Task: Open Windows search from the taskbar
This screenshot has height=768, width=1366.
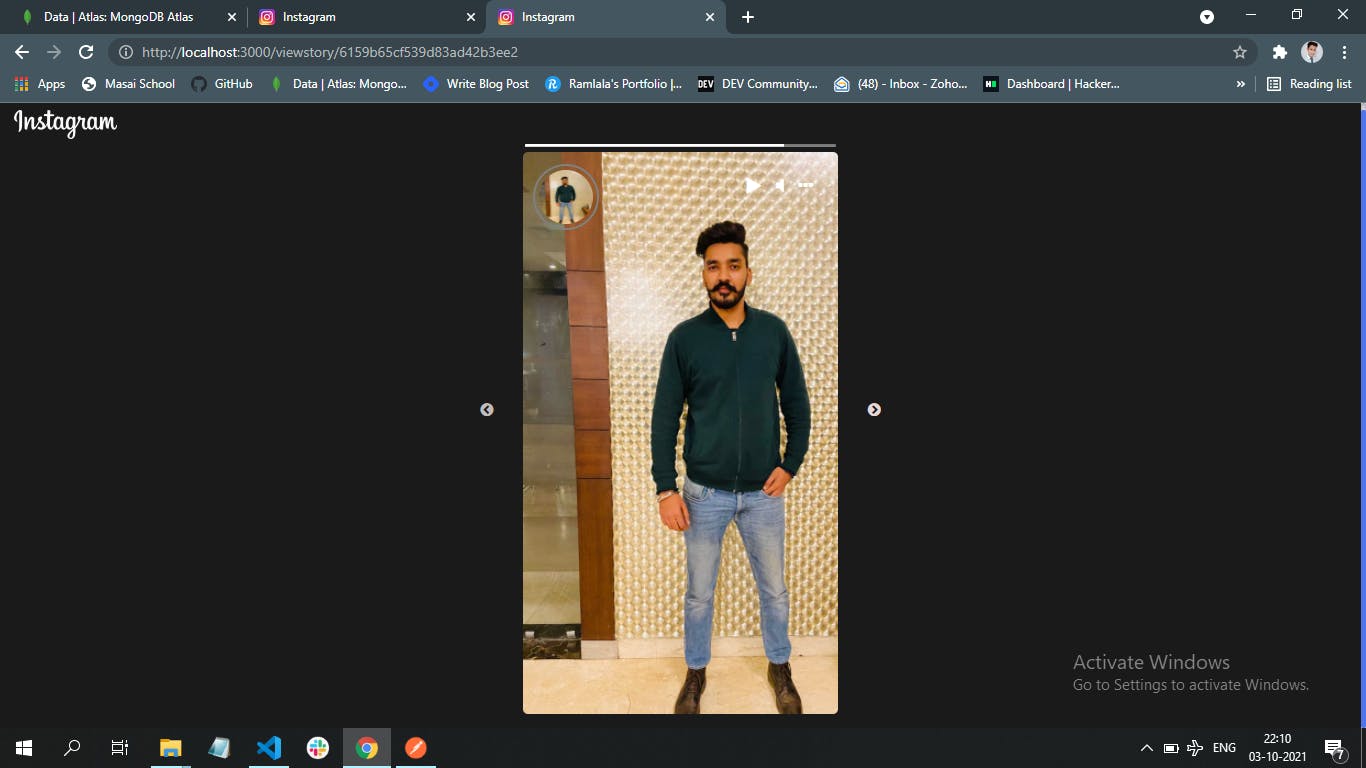Action: 72,747
